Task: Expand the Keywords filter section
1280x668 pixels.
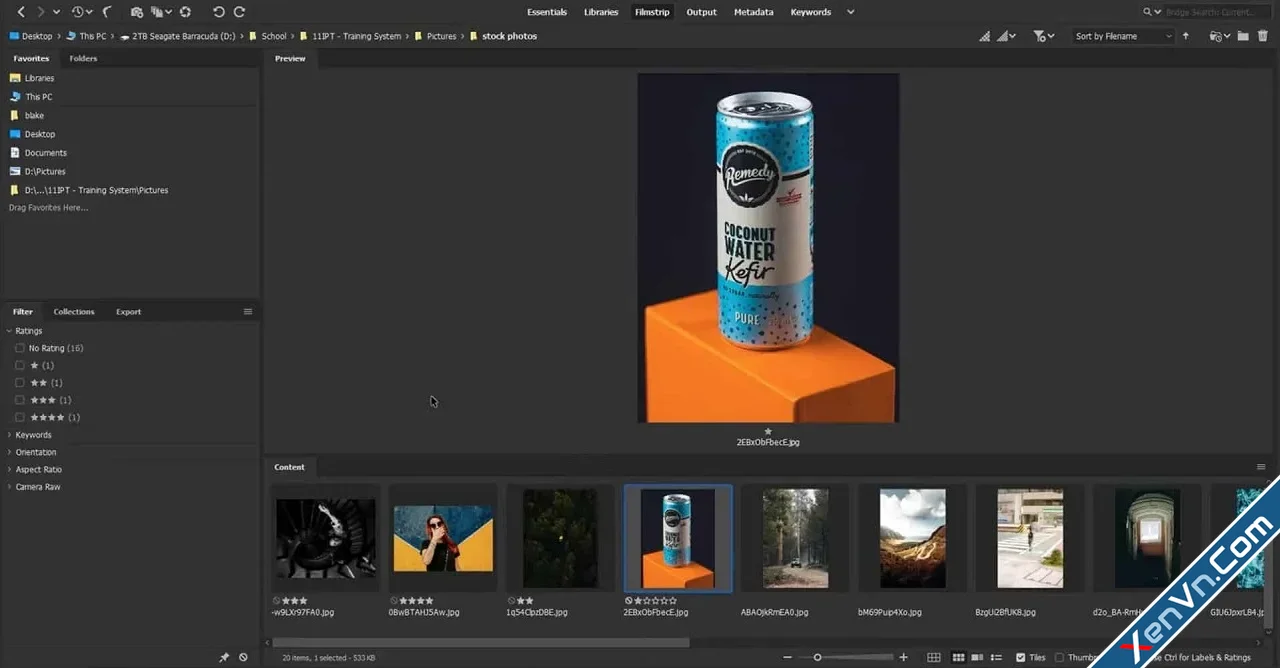Action: (x=9, y=435)
